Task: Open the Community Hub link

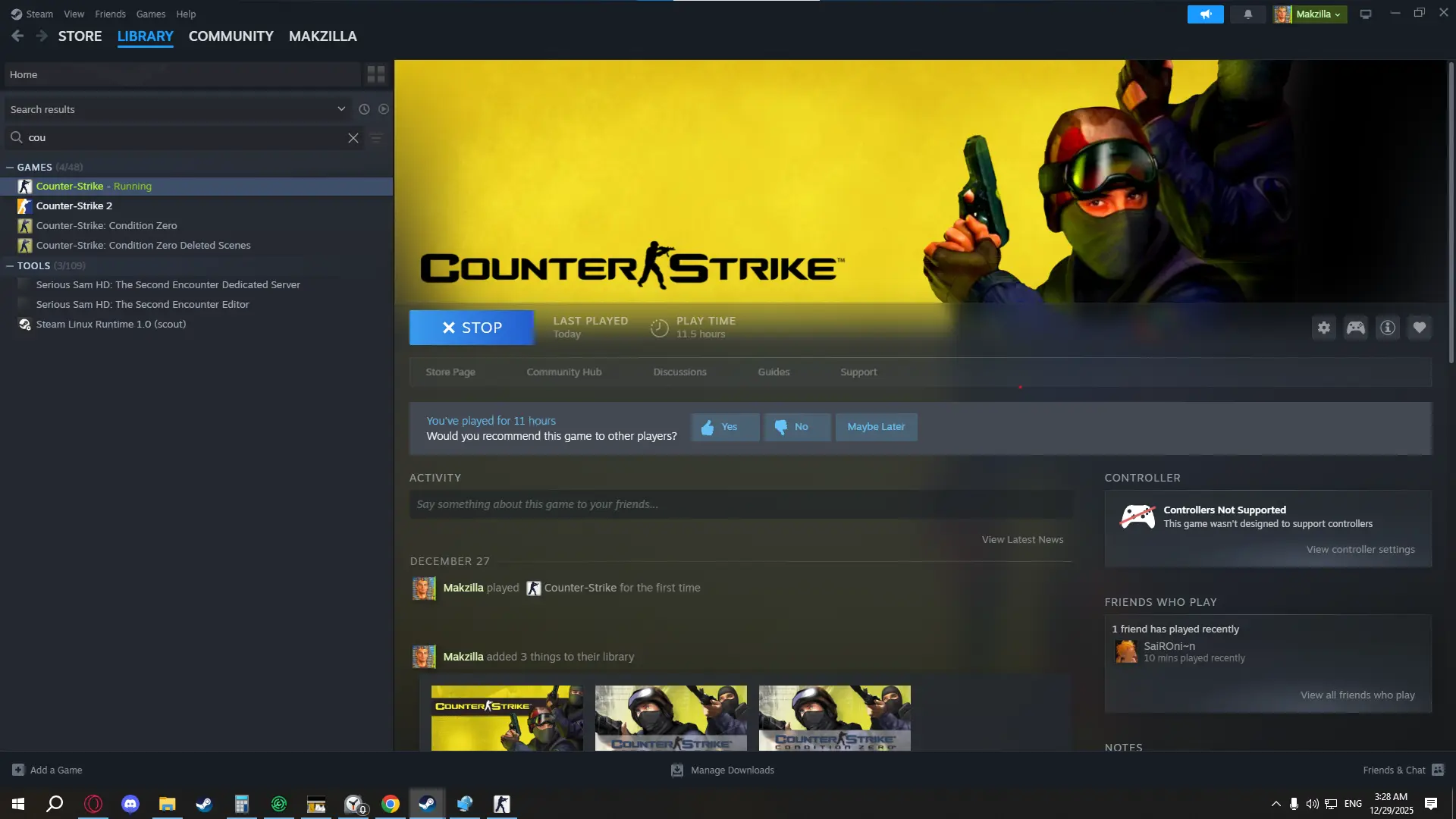Action: click(564, 372)
